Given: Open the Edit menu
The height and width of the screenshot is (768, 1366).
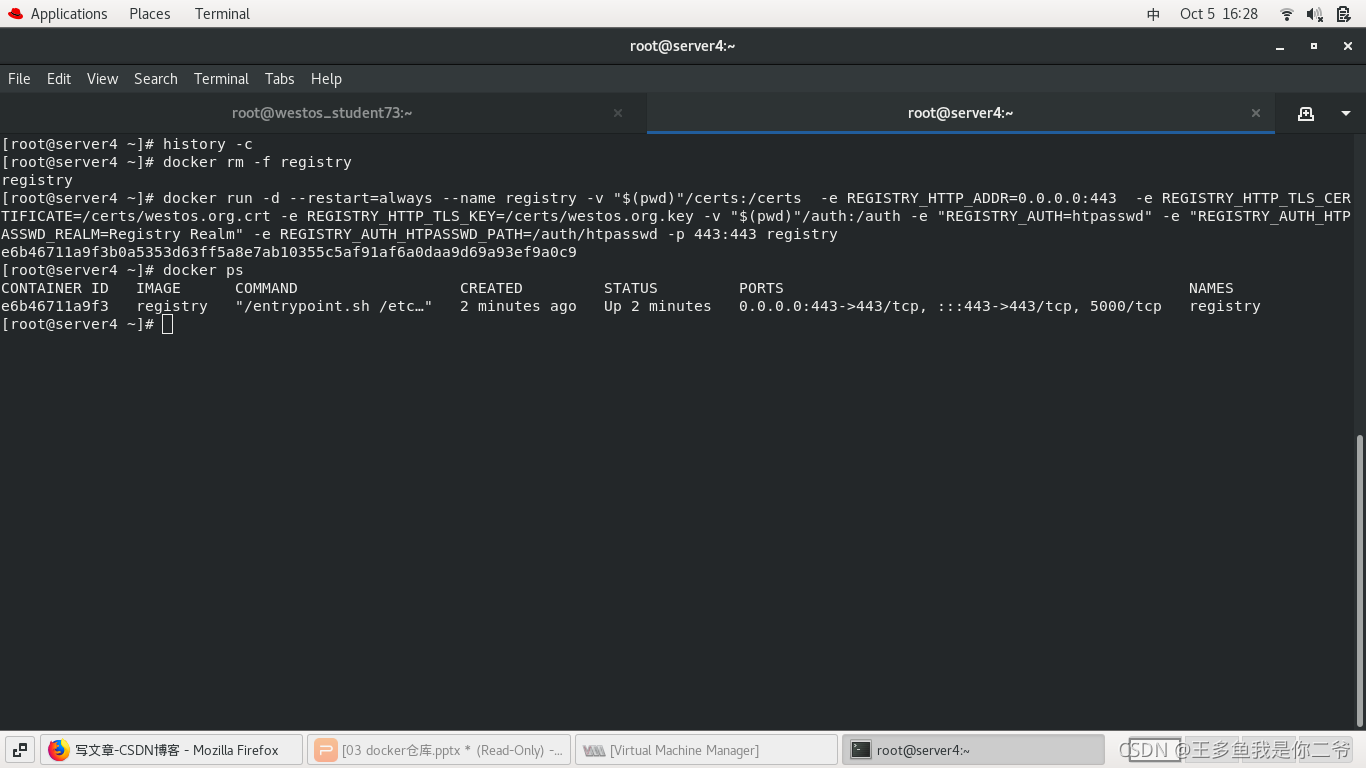Looking at the screenshot, I should [59, 79].
